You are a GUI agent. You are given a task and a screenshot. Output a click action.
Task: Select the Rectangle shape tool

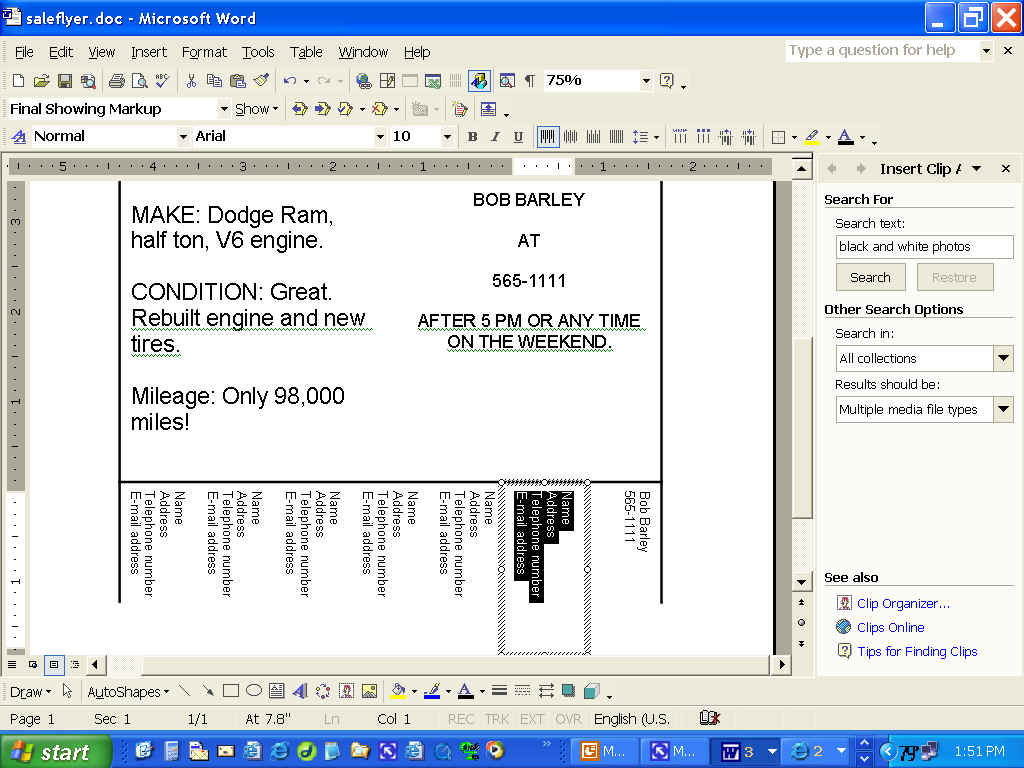231,691
